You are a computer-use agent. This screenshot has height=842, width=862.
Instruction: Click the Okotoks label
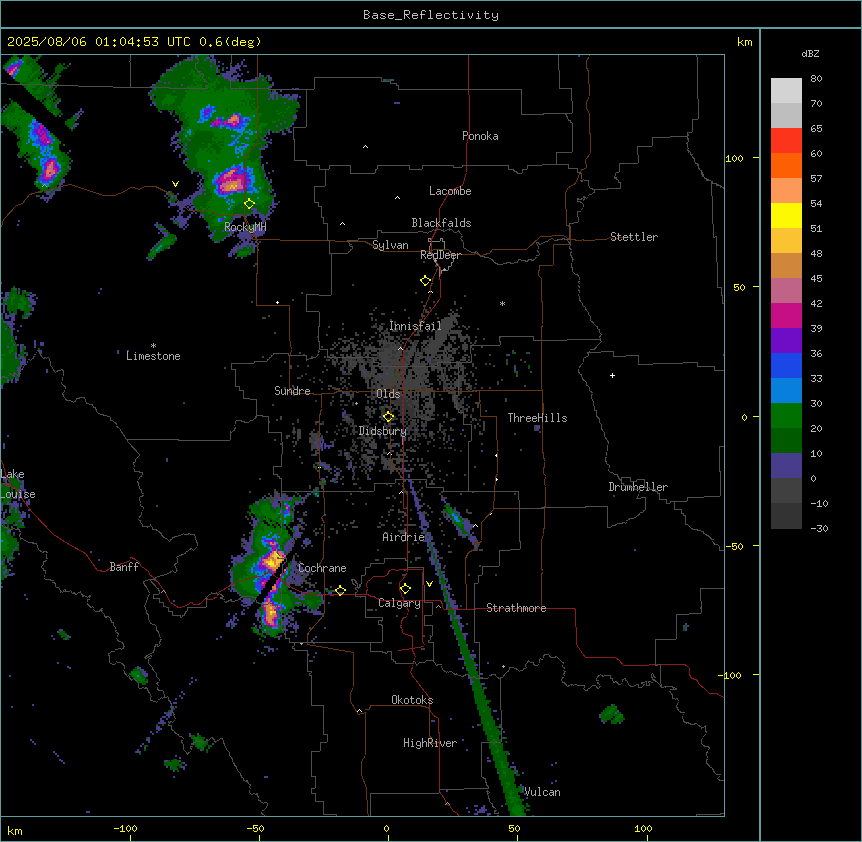(x=412, y=700)
